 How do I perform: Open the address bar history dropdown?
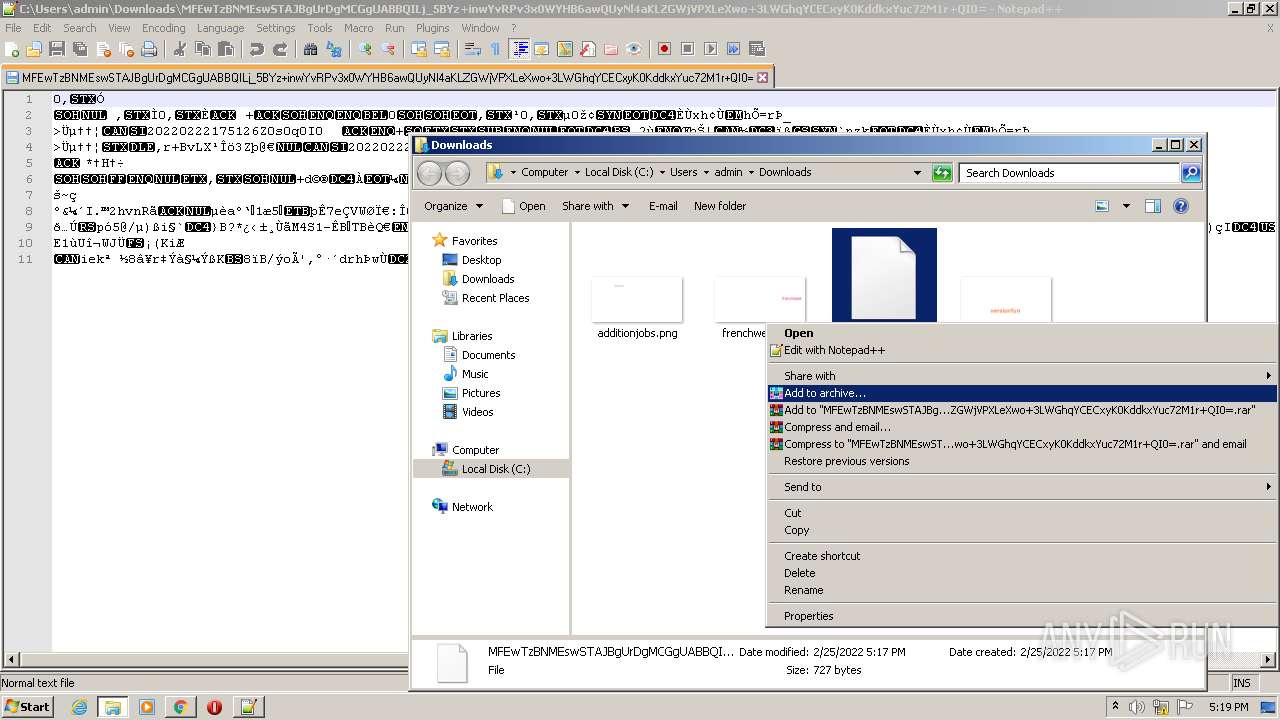pos(917,172)
